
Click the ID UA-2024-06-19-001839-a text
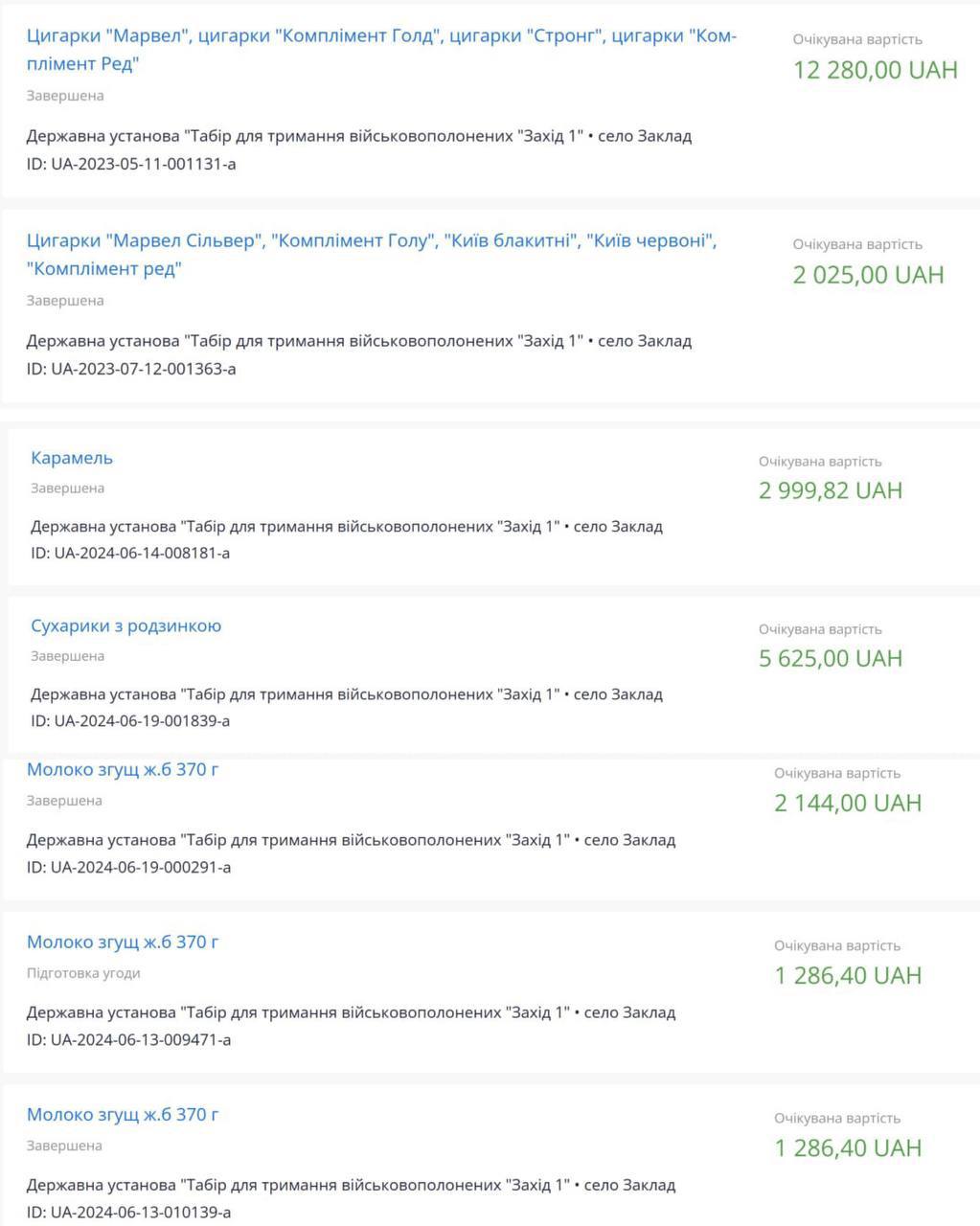[130, 720]
